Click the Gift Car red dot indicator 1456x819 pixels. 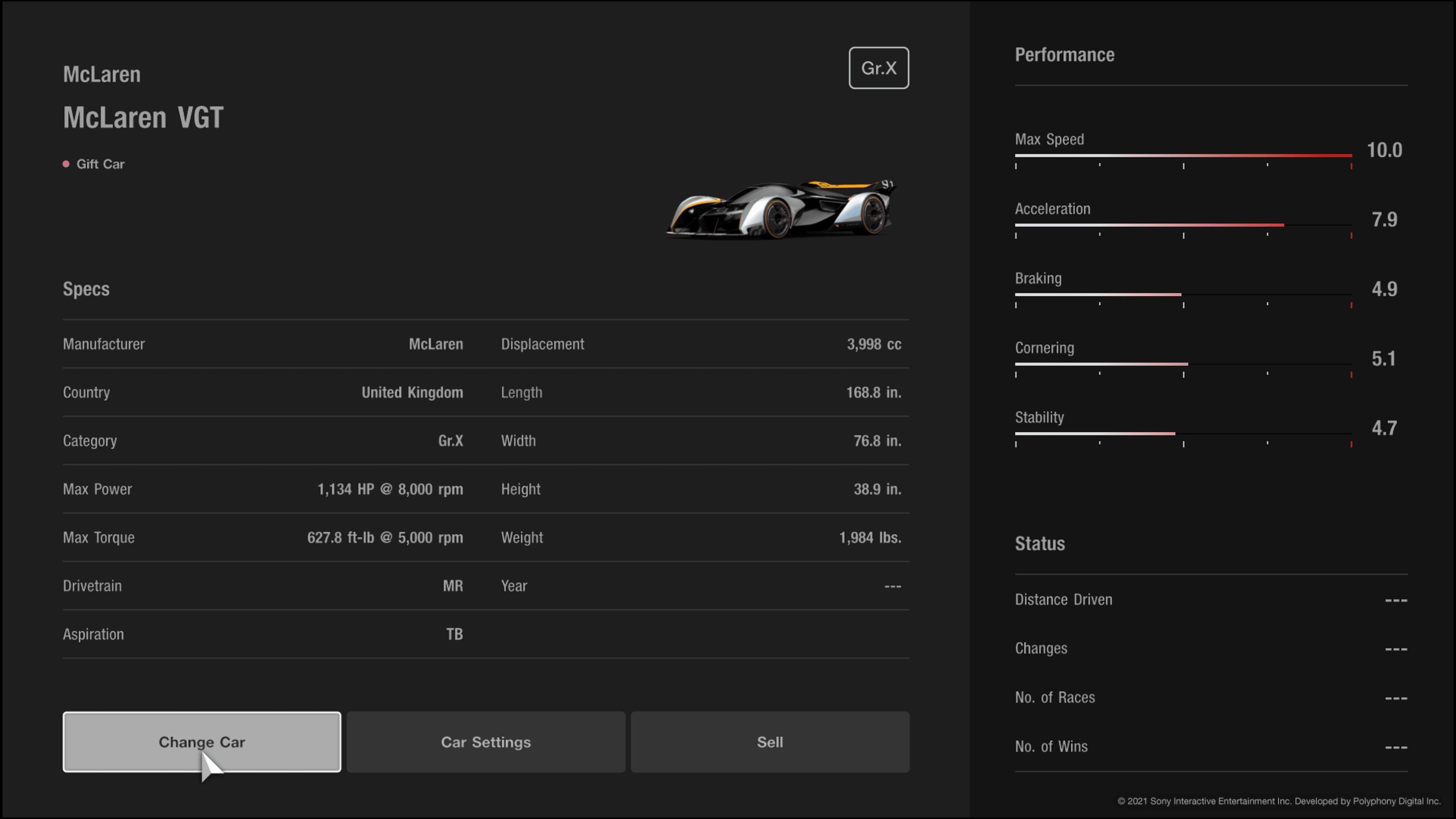tap(66, 164)
